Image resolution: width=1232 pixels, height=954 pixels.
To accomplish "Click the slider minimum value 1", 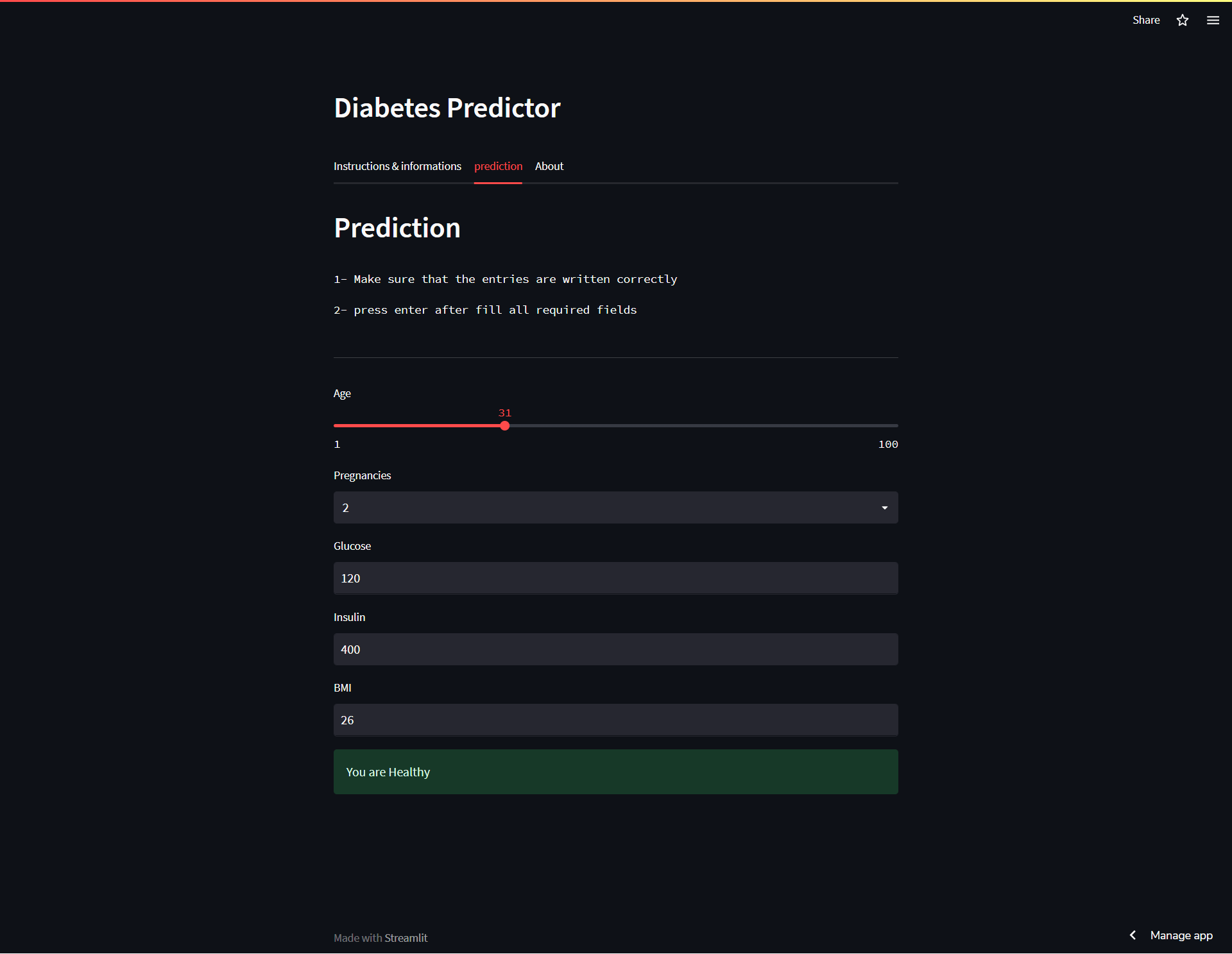I will coord(337,445).
